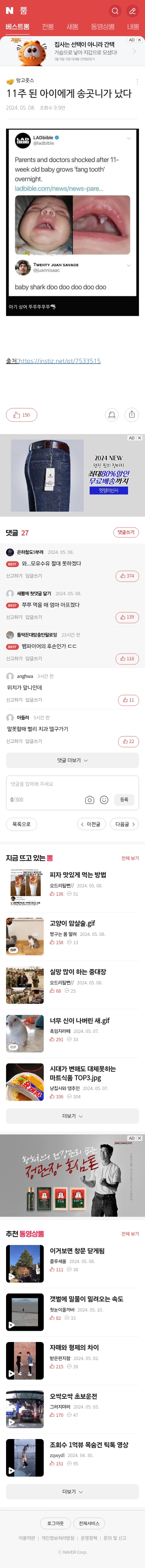
Task: Open the search magnifier icon in header
Action: click(x=114, y=11)
